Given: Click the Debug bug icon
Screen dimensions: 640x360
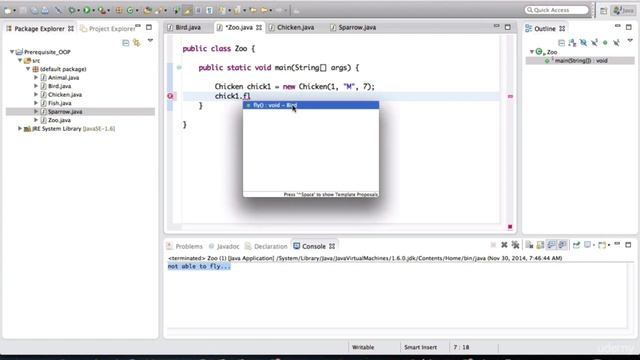Looking at the screenshot, I should (x=71, y=10).
